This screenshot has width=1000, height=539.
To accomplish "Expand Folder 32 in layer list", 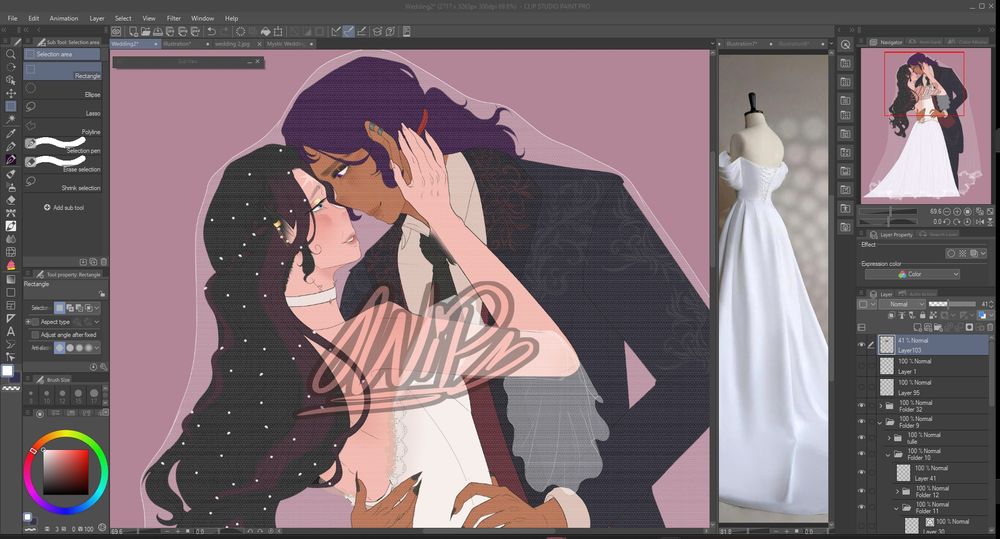I will click(x=881, y=406).
